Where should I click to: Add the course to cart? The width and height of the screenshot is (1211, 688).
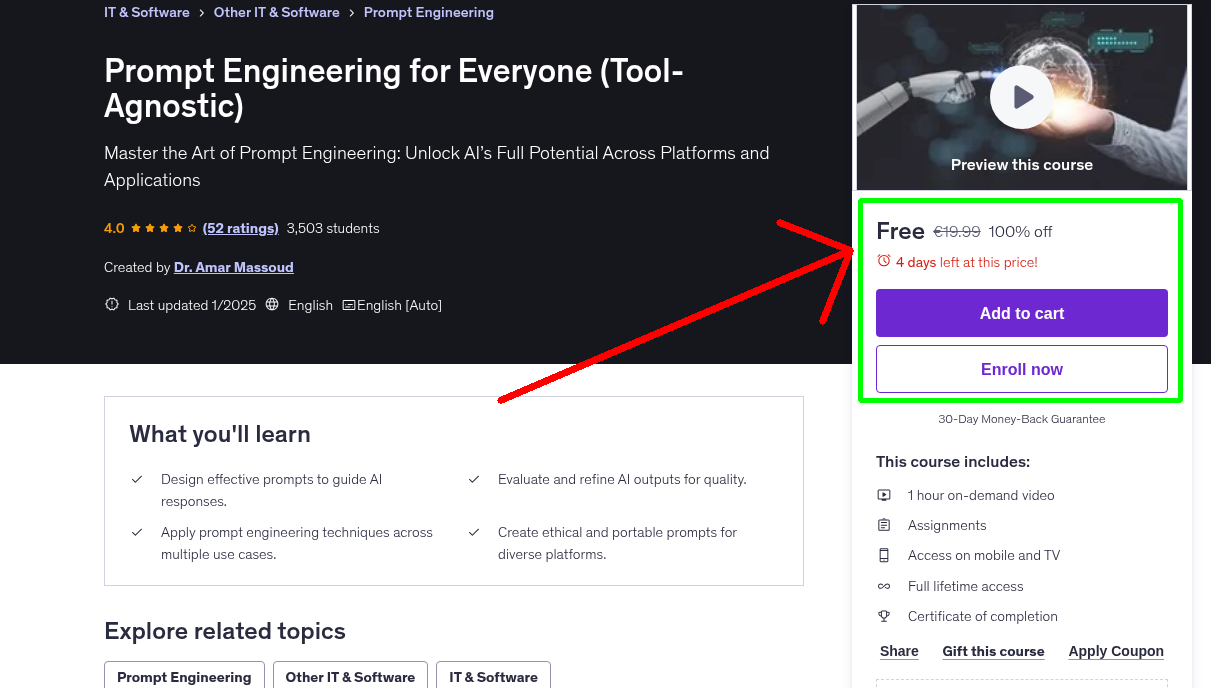coord(1022,313)
